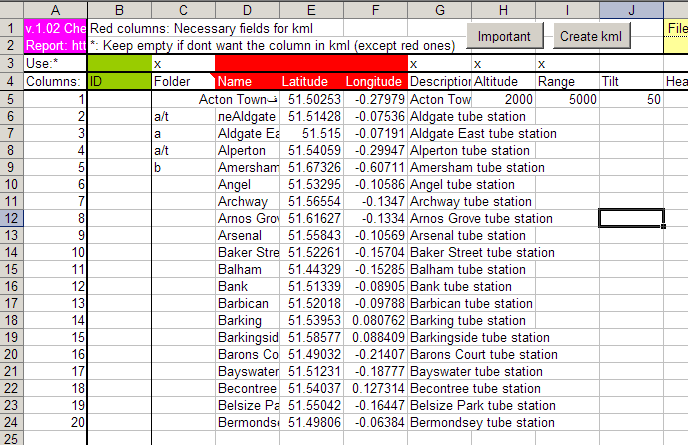The height and width of the screenshot is (445, 688).
Task: Click the magenta v.1.02 cell
Action: [x=55, y=28]
